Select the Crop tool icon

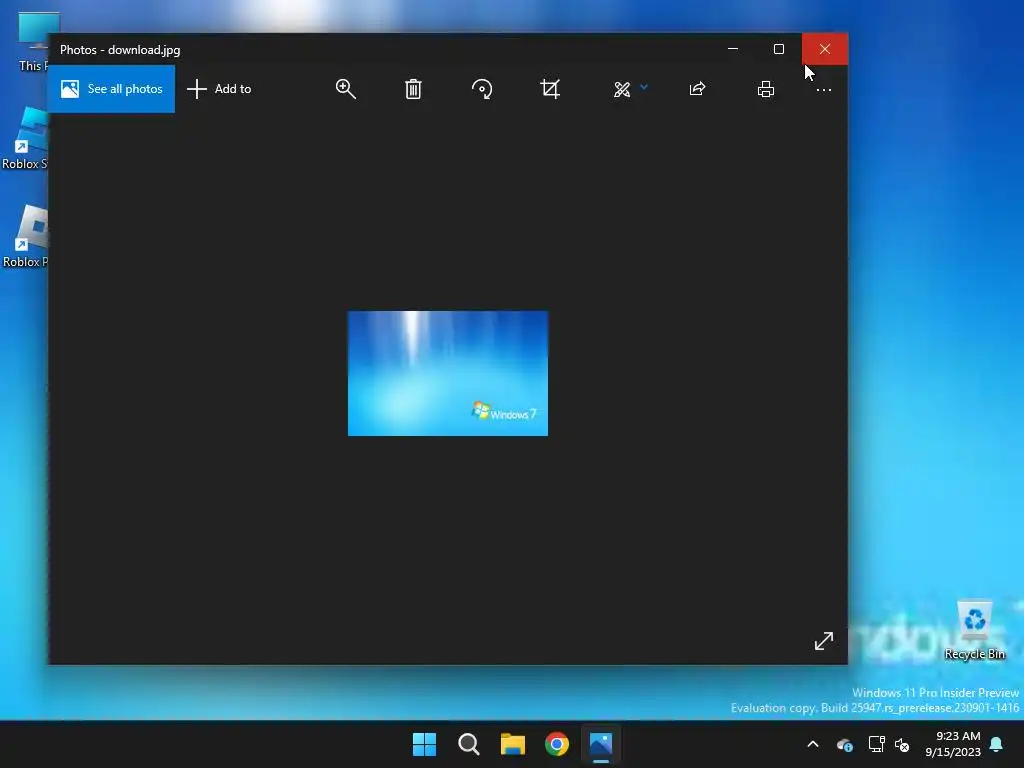[550, 89]
